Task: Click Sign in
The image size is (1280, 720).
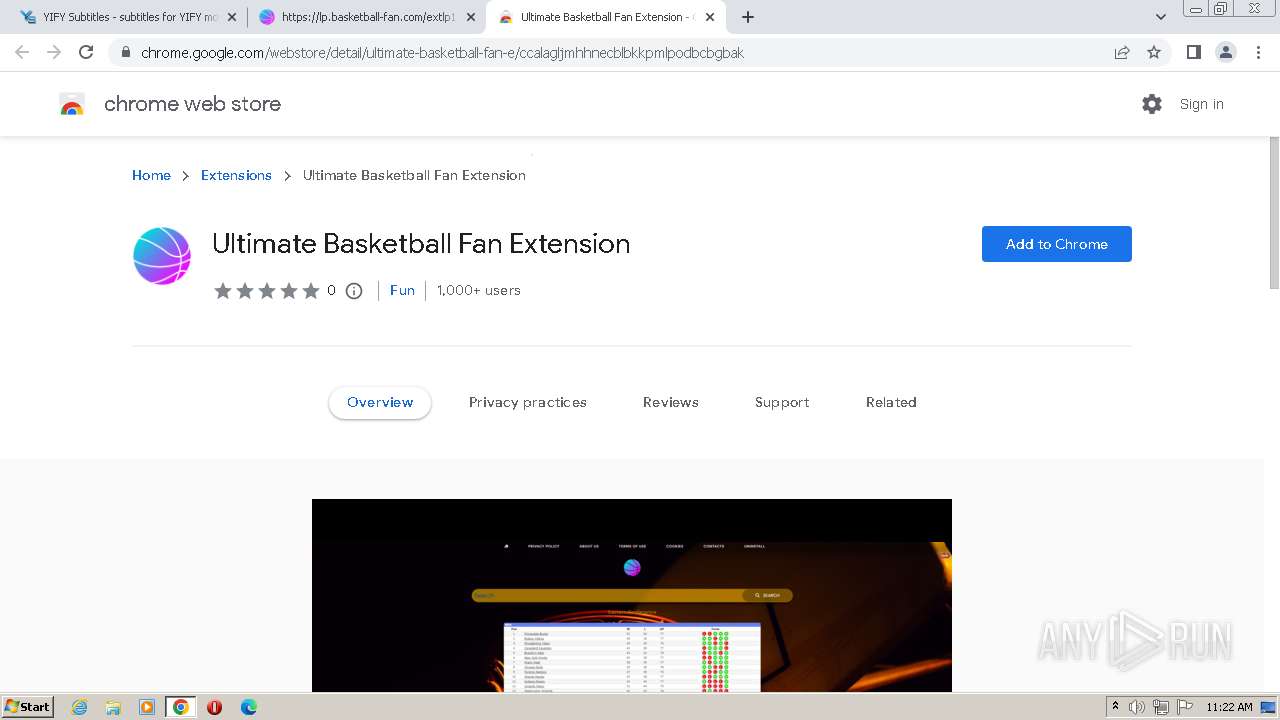Action: click(x=1201, y=104)
